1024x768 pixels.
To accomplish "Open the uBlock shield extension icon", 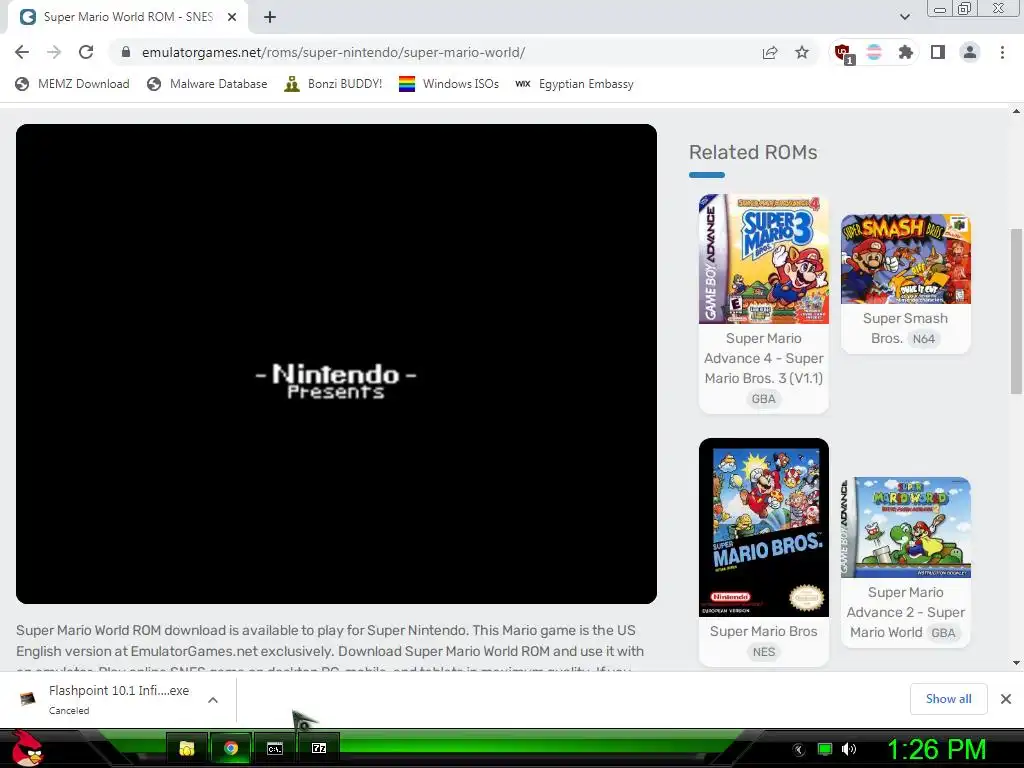I will [843, 53].
